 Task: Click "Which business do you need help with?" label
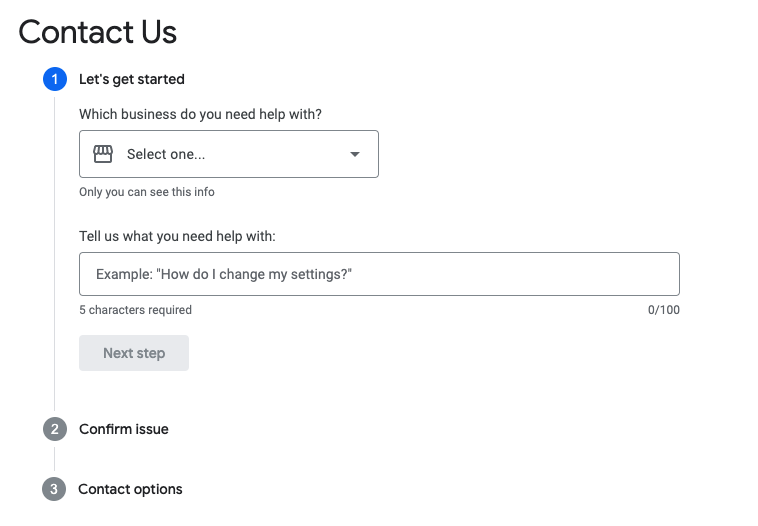click(200, 114)
